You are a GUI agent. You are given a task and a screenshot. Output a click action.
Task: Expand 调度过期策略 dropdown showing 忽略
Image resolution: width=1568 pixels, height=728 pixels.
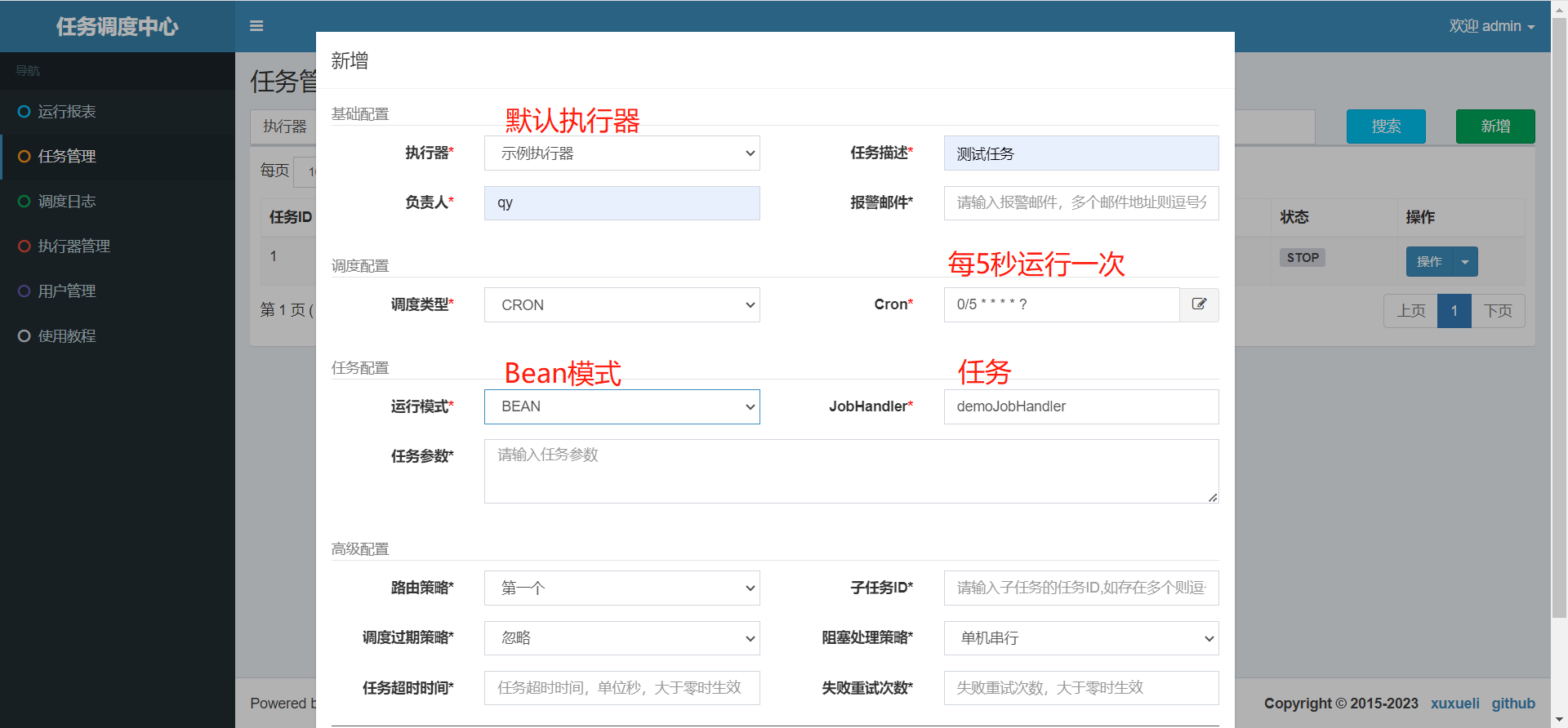(x=622, y=638)
